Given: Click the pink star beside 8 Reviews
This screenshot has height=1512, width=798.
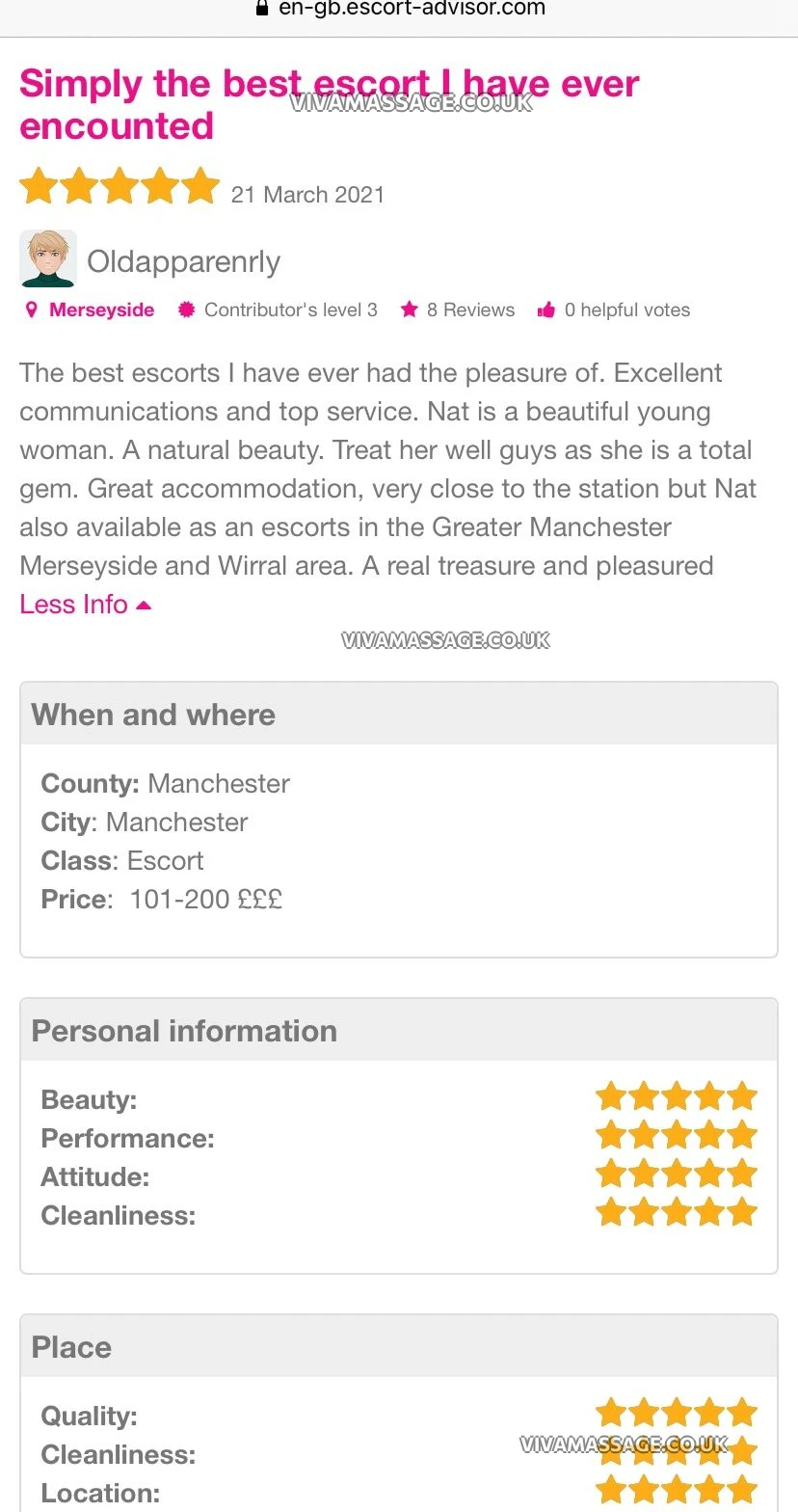Looking at the screenshot, I should 410,310.
